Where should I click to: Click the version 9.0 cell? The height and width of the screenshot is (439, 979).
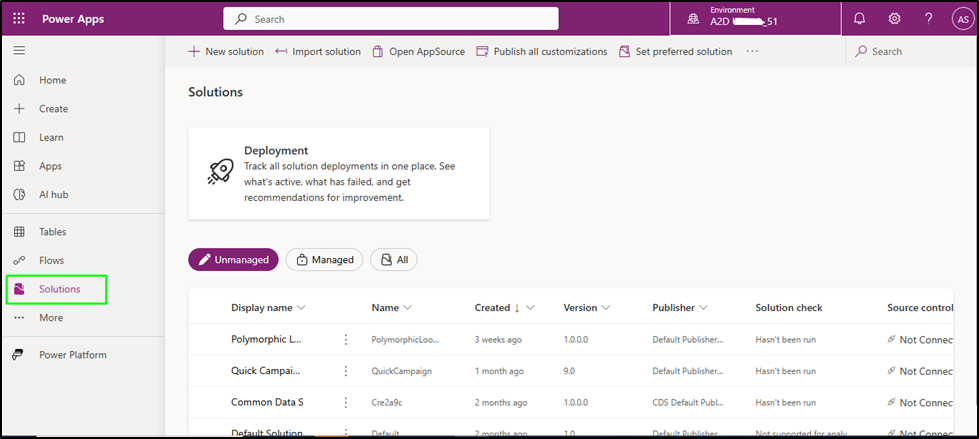[x=569, y=371]
